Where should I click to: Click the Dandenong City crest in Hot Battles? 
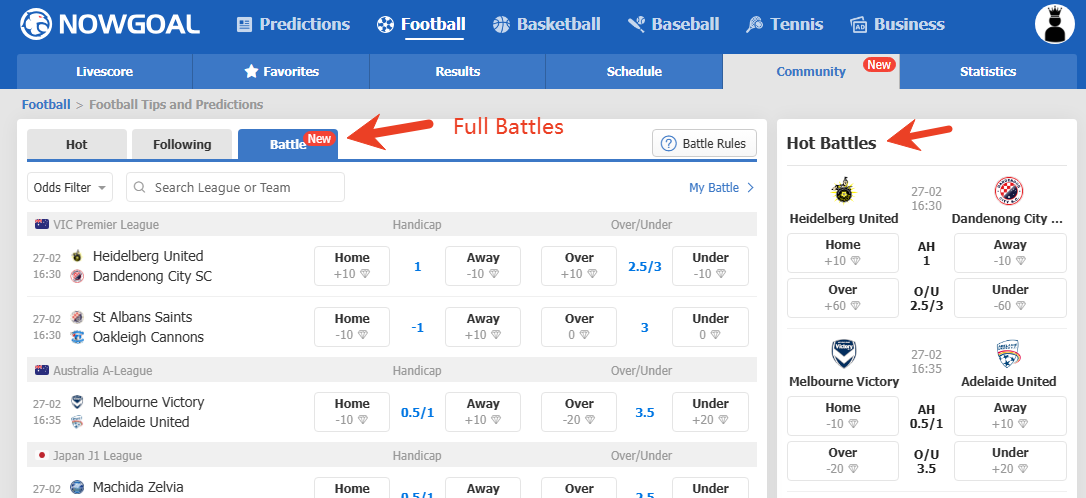point(1008,191)
